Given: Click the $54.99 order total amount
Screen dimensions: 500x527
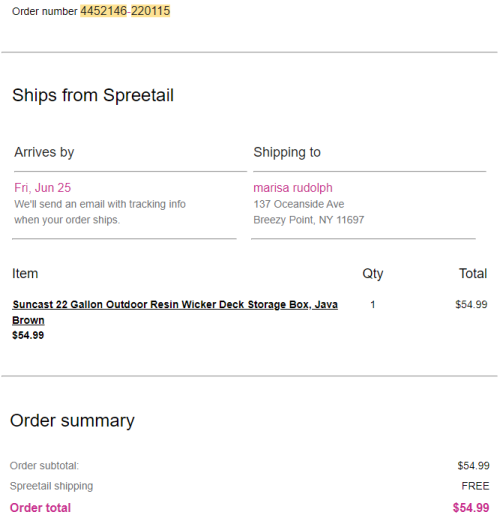Looking at the screenshot, I should (x=471, y=508).
